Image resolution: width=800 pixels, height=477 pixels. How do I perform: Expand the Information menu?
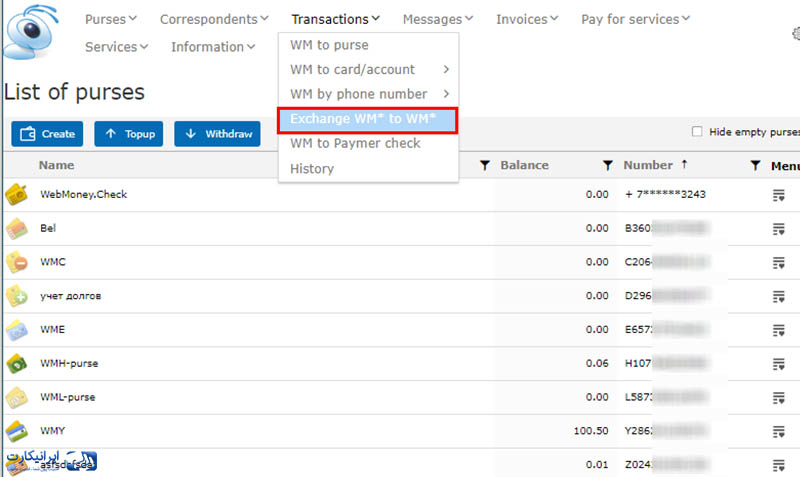[213, 47]
